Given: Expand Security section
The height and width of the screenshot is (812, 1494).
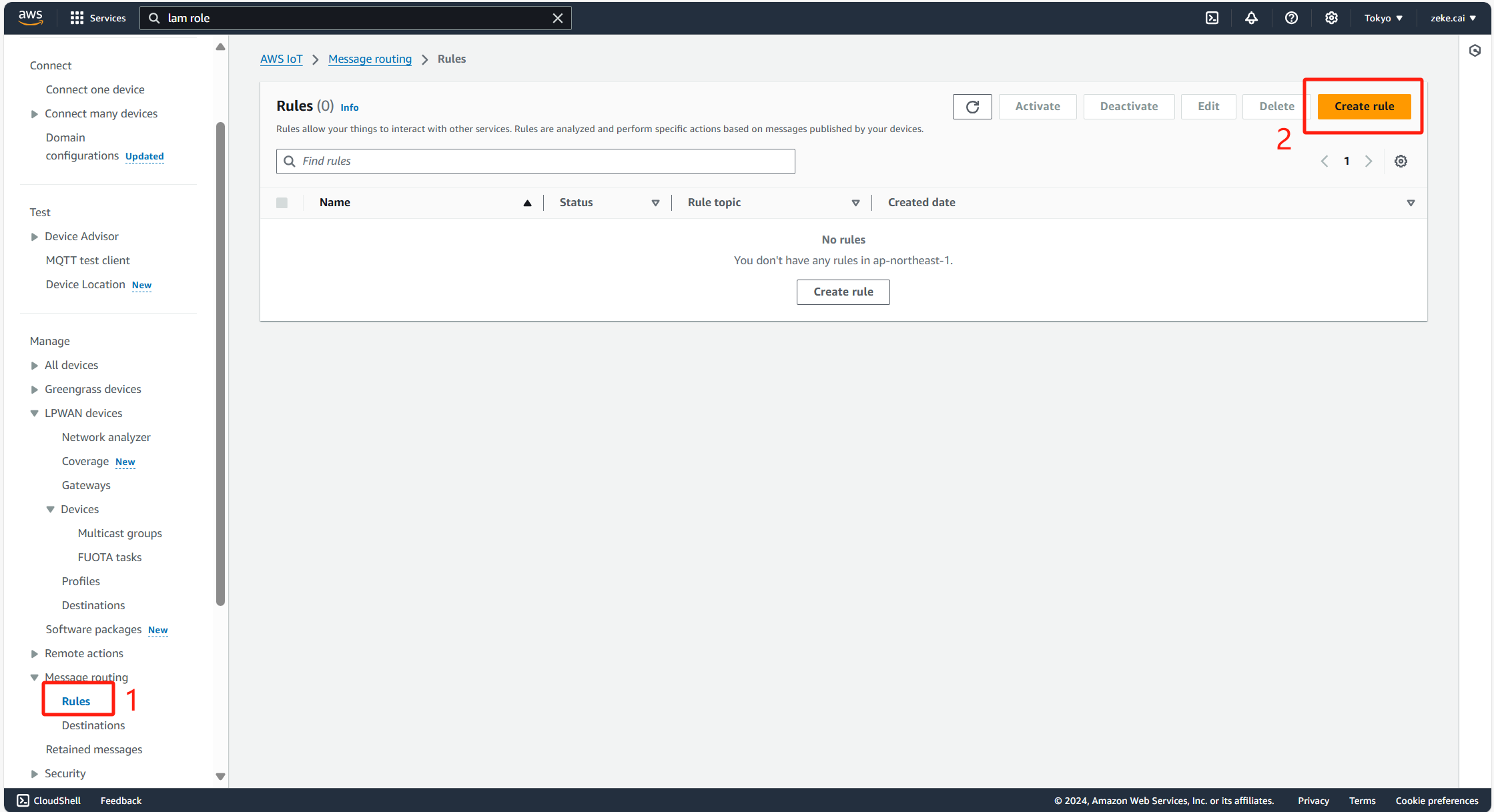Looking at the screenshot, I should pyautogui.click(x=34, y=774).
